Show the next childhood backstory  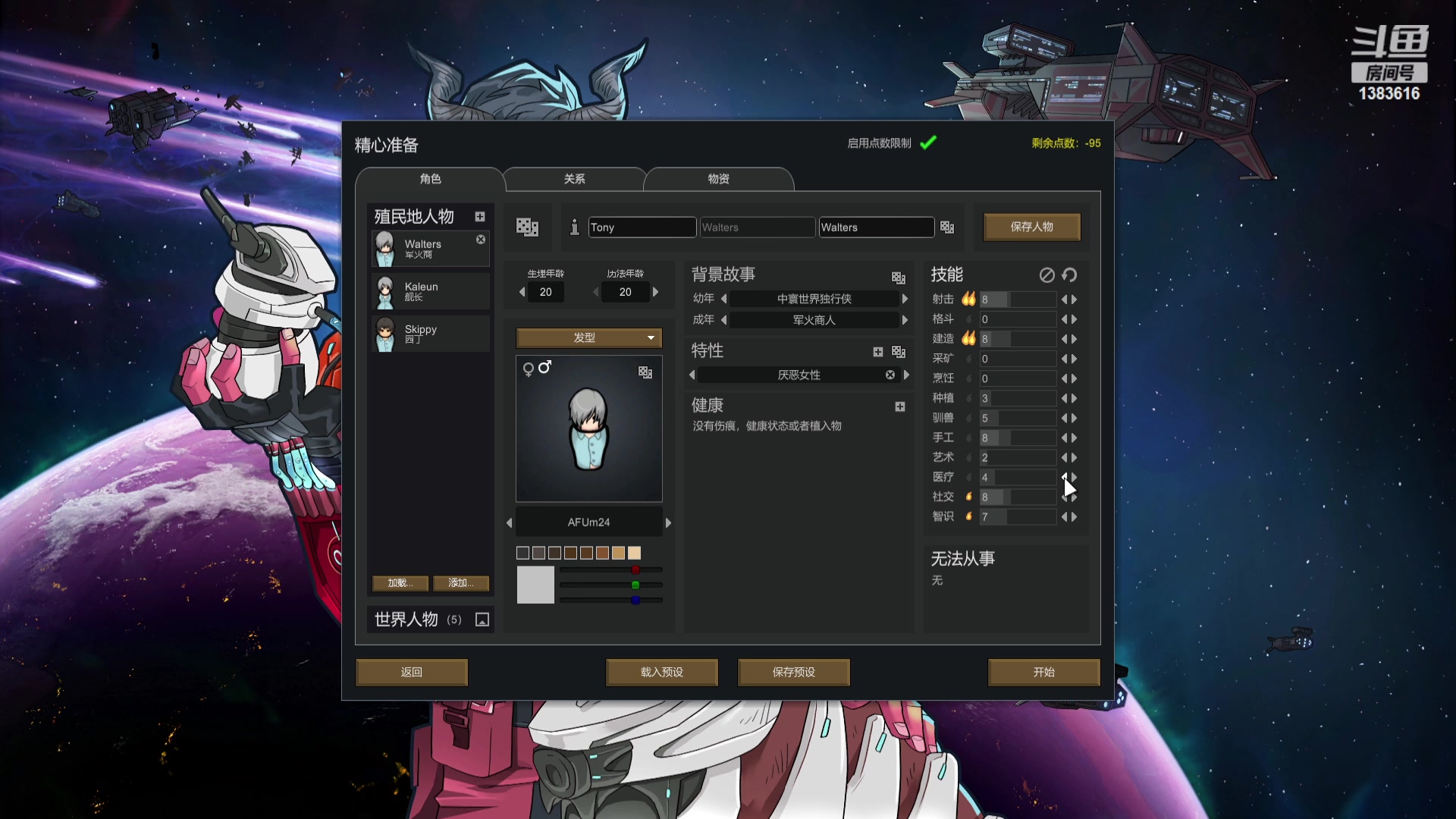(905, 299)
